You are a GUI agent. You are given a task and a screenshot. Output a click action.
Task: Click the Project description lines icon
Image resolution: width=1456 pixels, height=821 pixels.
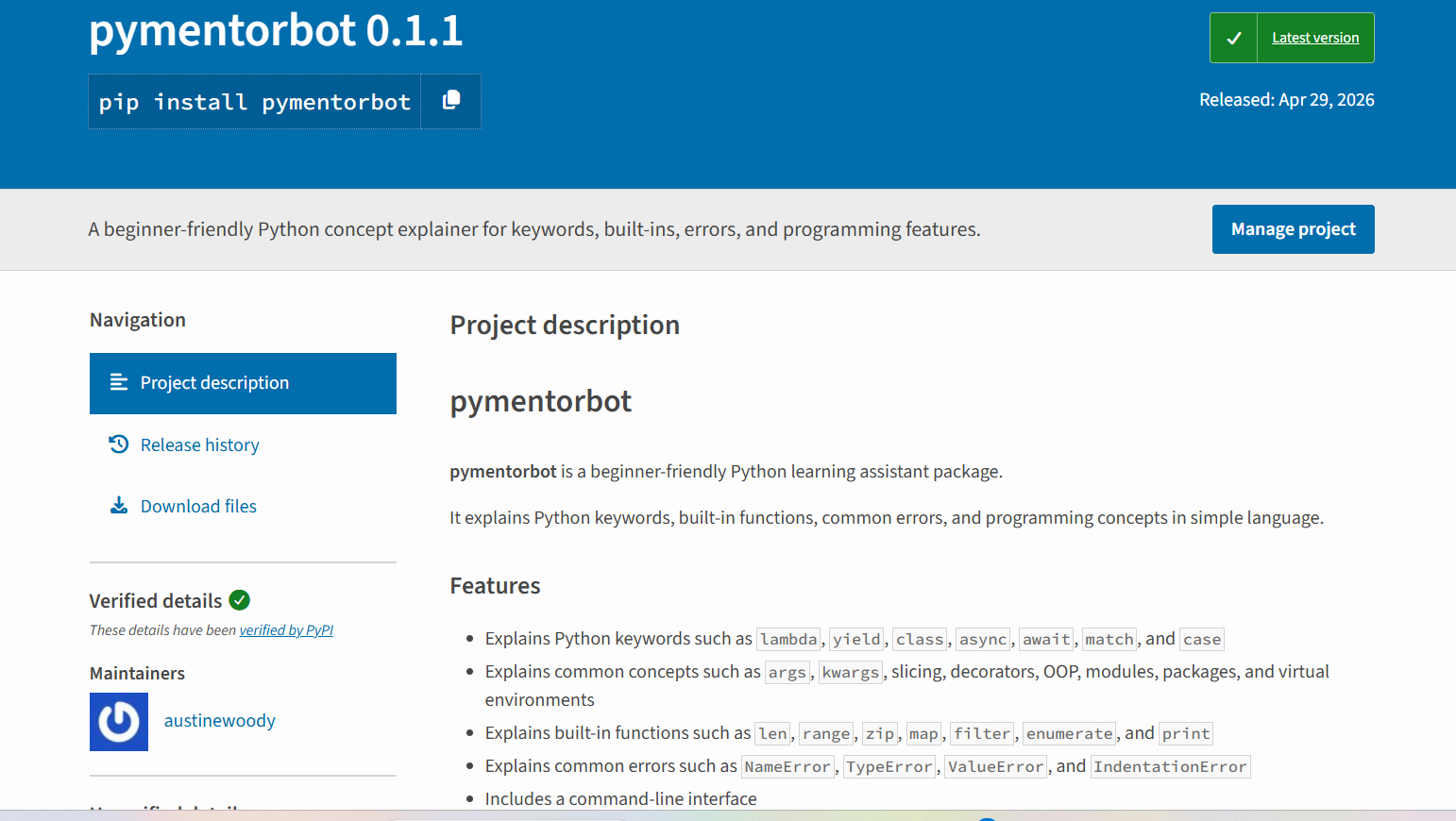point(119,382)
